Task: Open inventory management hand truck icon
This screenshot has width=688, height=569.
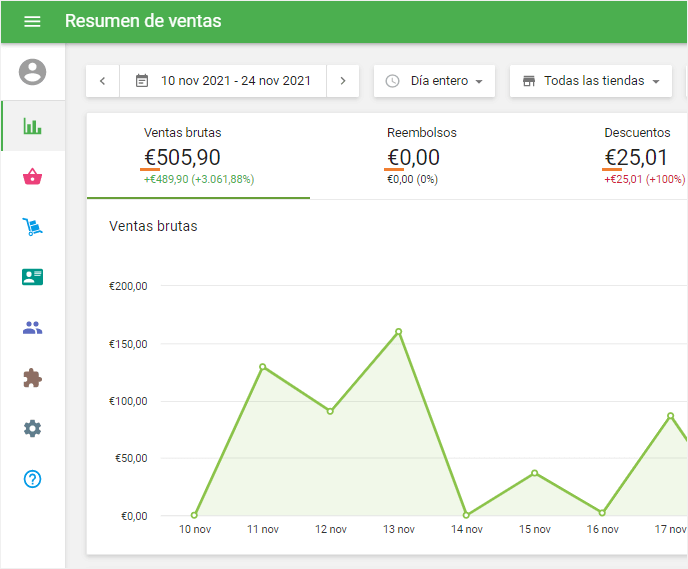Action: [x=33, y=227]
